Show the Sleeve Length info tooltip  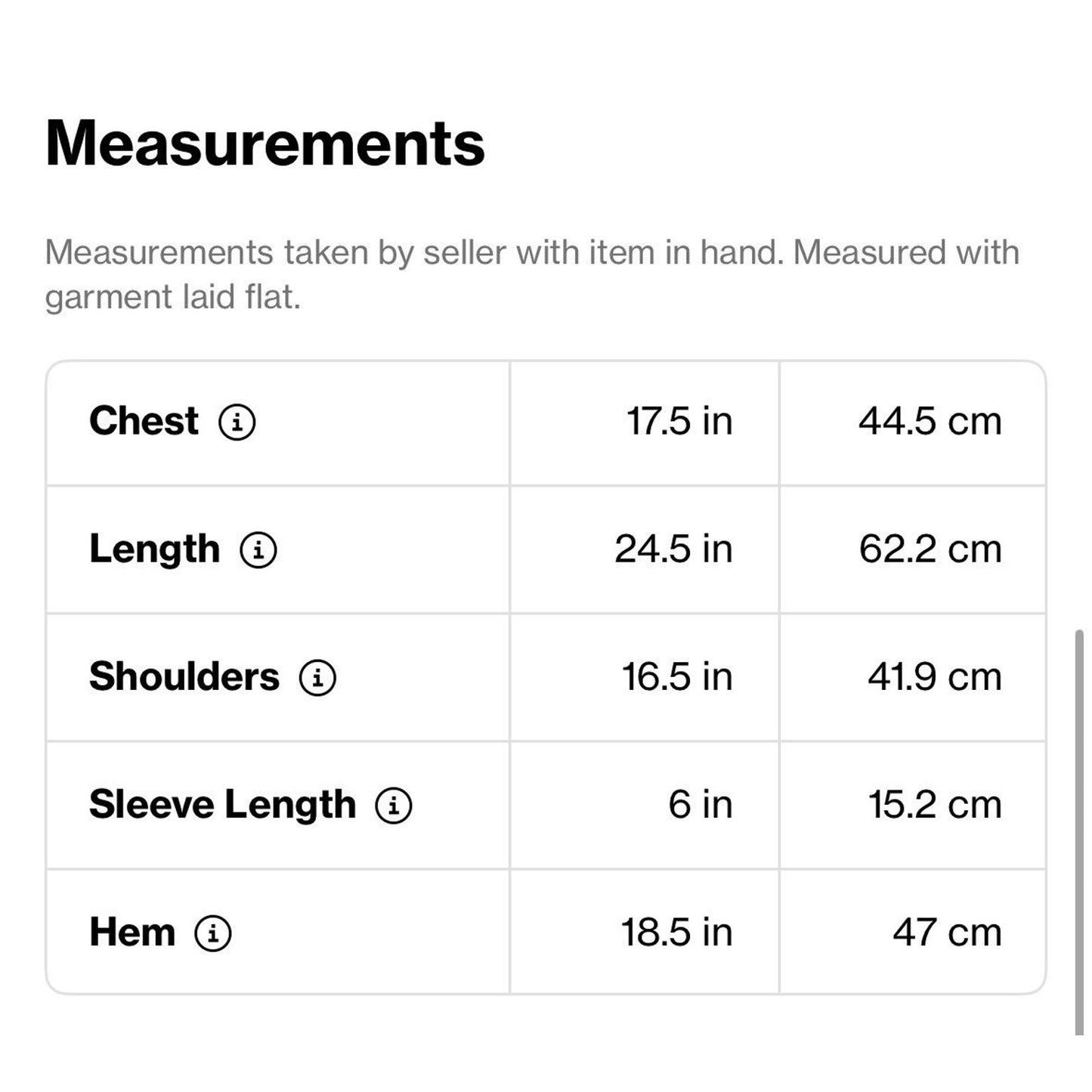tap(394, 805)
